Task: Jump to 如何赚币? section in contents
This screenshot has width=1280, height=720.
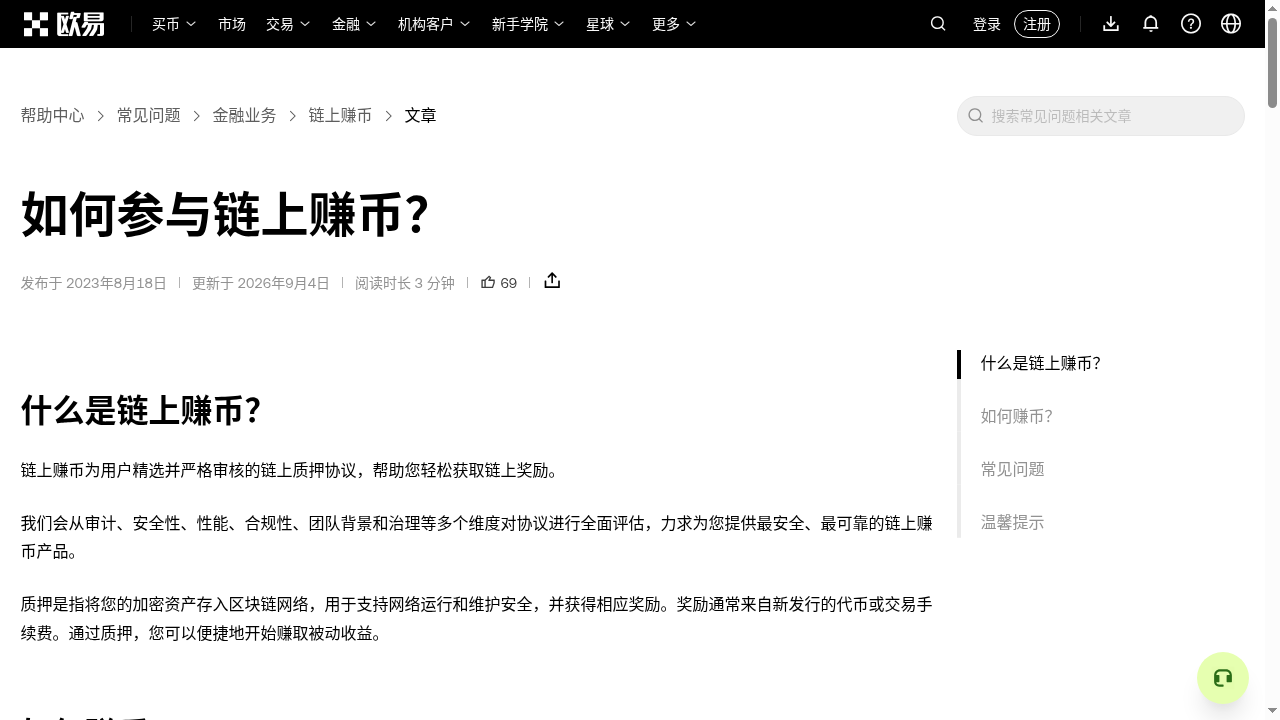Action: pos(1017,417)
